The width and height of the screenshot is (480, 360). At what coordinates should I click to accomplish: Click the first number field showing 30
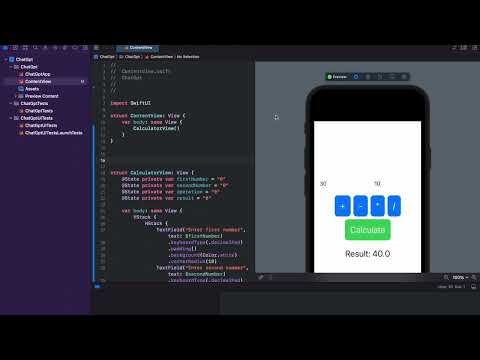[323, 184]
